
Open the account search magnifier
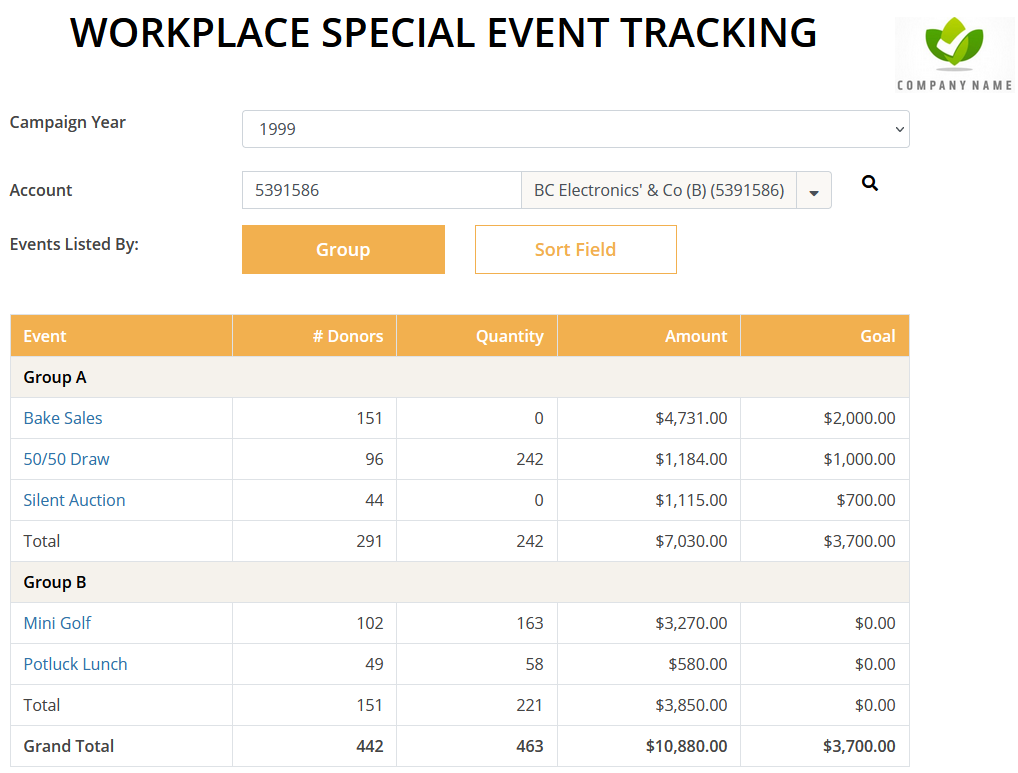click(x=869, y=183)
